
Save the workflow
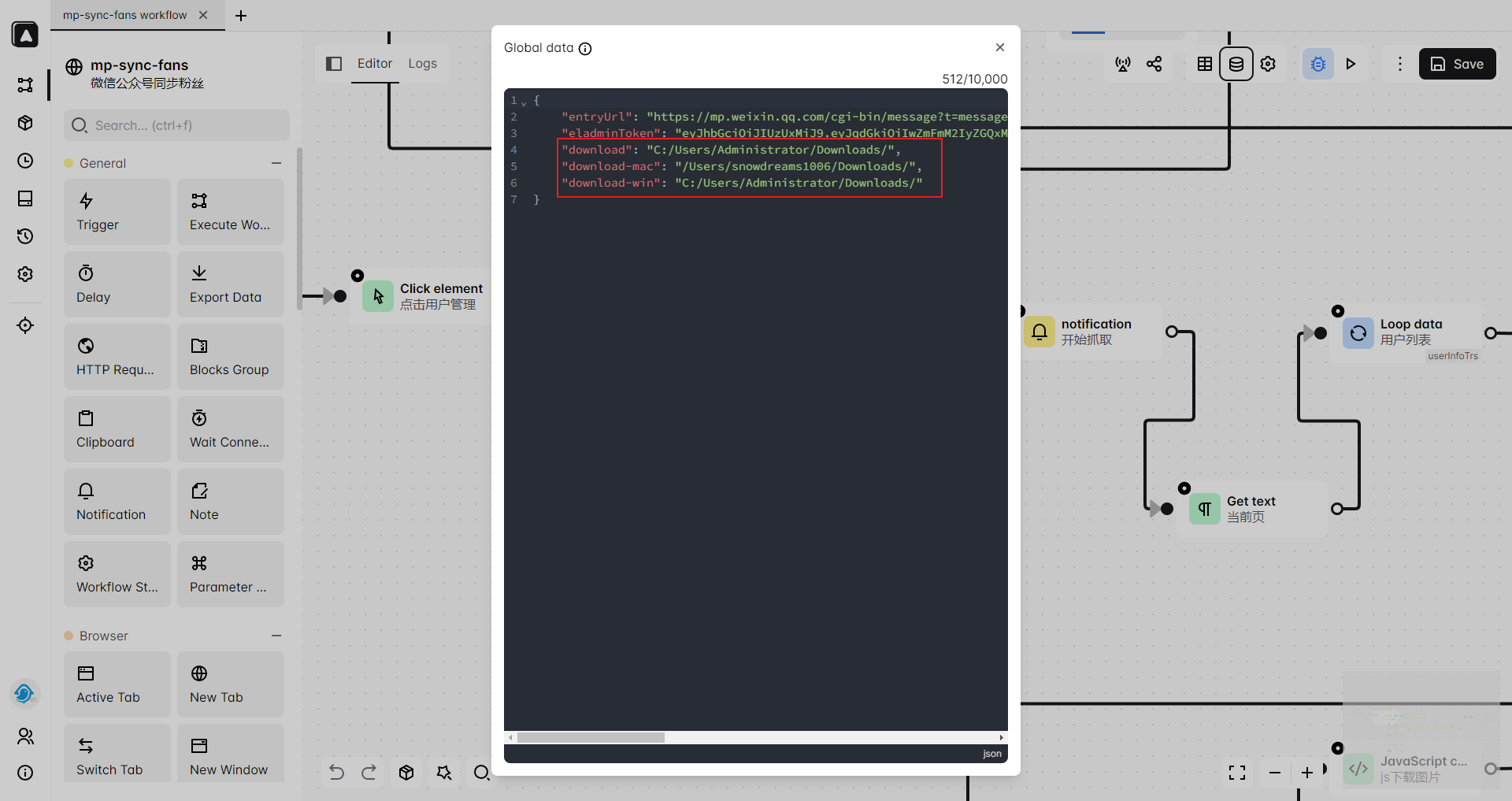(x=1457, y=64)
